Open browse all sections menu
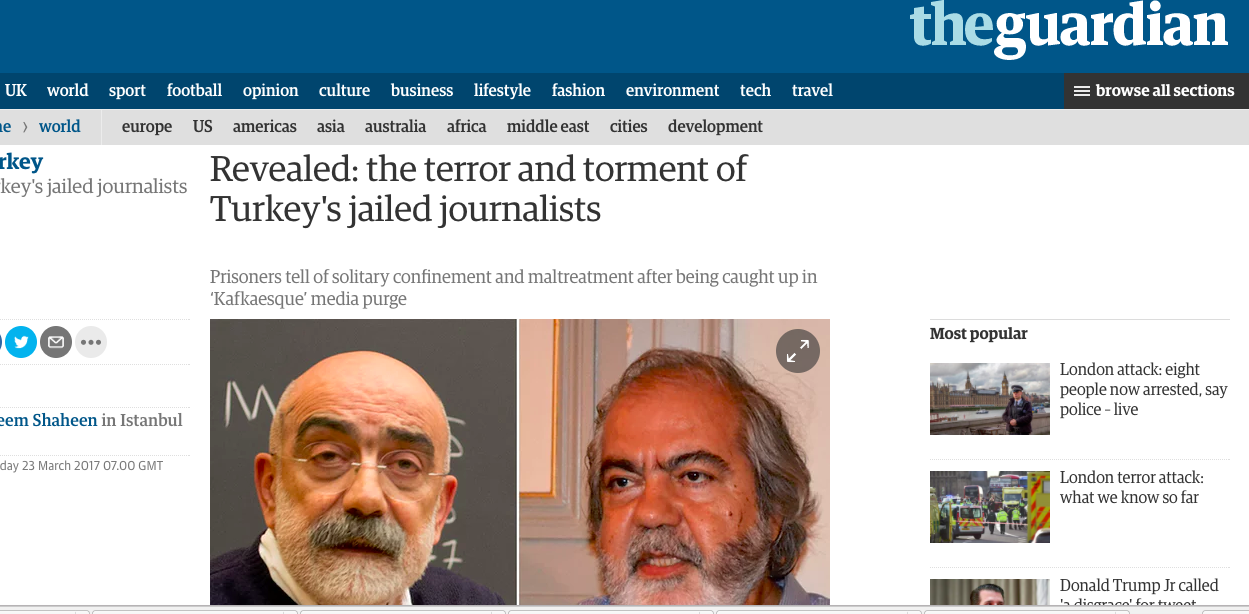 point(1156,91)
